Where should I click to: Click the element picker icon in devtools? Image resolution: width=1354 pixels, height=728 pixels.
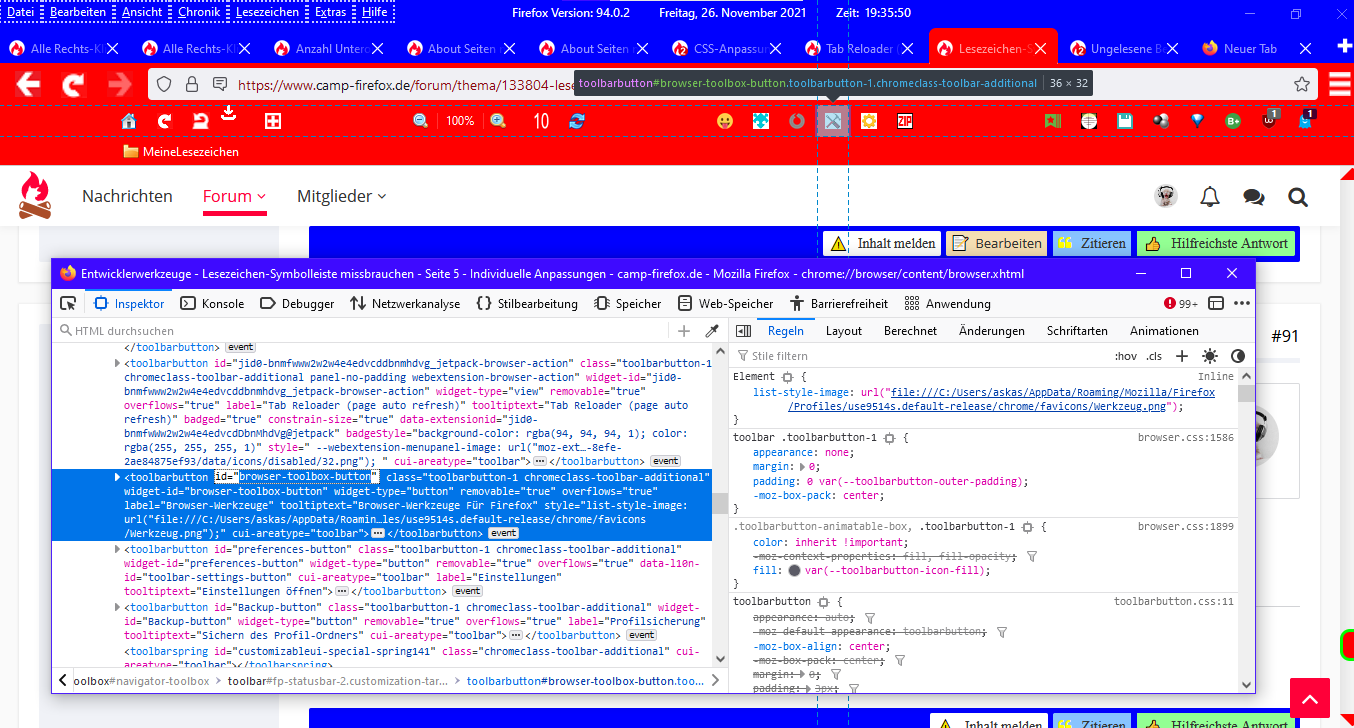[68, 303]
